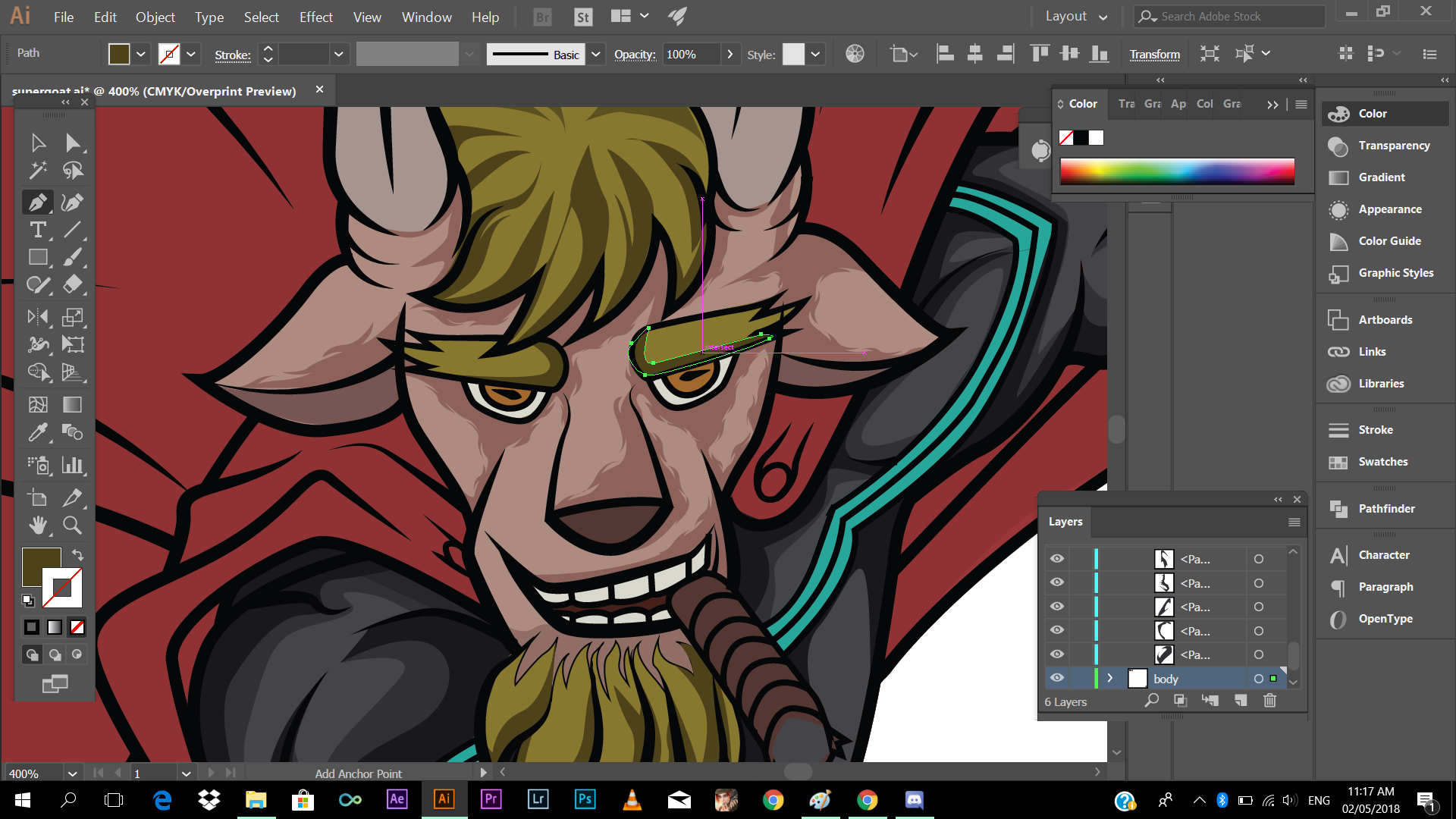Select the Artboard tool

pyautogui.click(x=37, y=497)
